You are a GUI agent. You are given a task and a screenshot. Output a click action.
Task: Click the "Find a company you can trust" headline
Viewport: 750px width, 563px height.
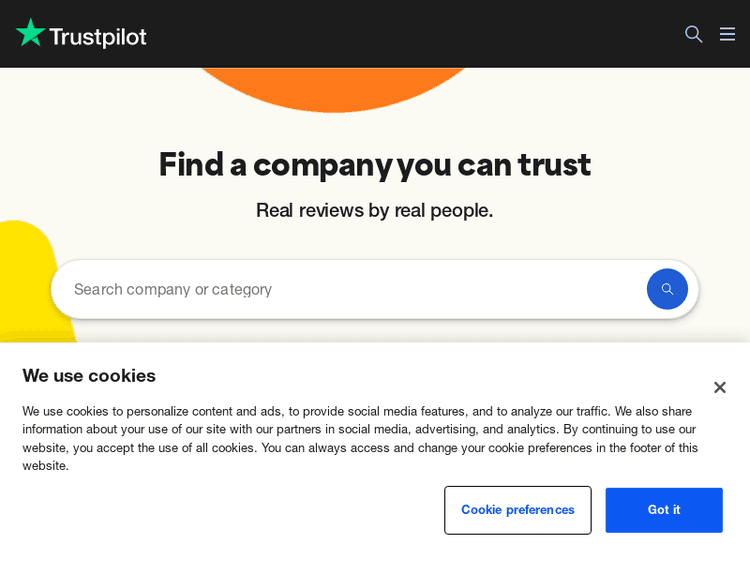coord(374,164)
